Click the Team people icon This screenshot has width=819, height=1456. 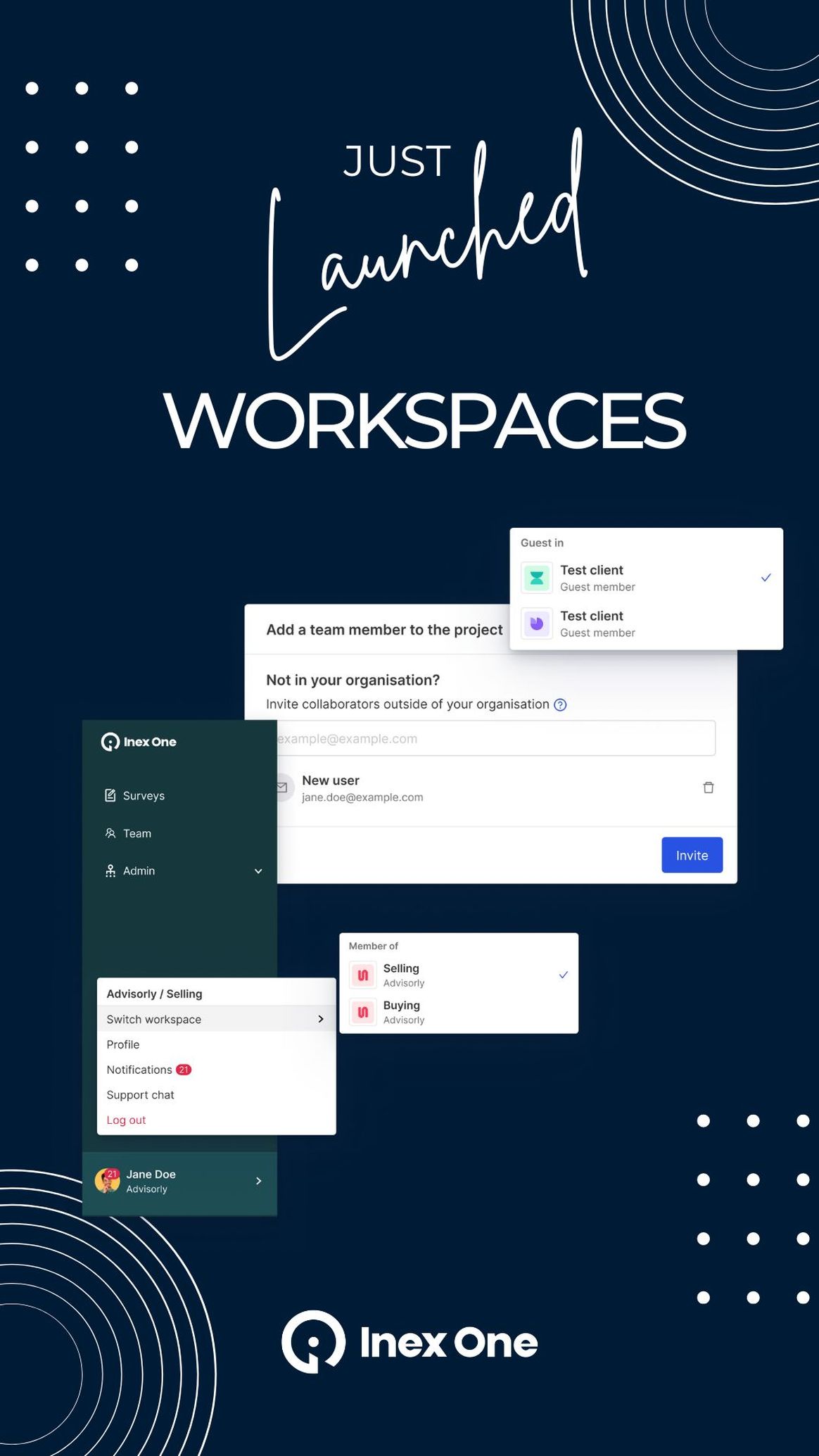tap(110, 833)
